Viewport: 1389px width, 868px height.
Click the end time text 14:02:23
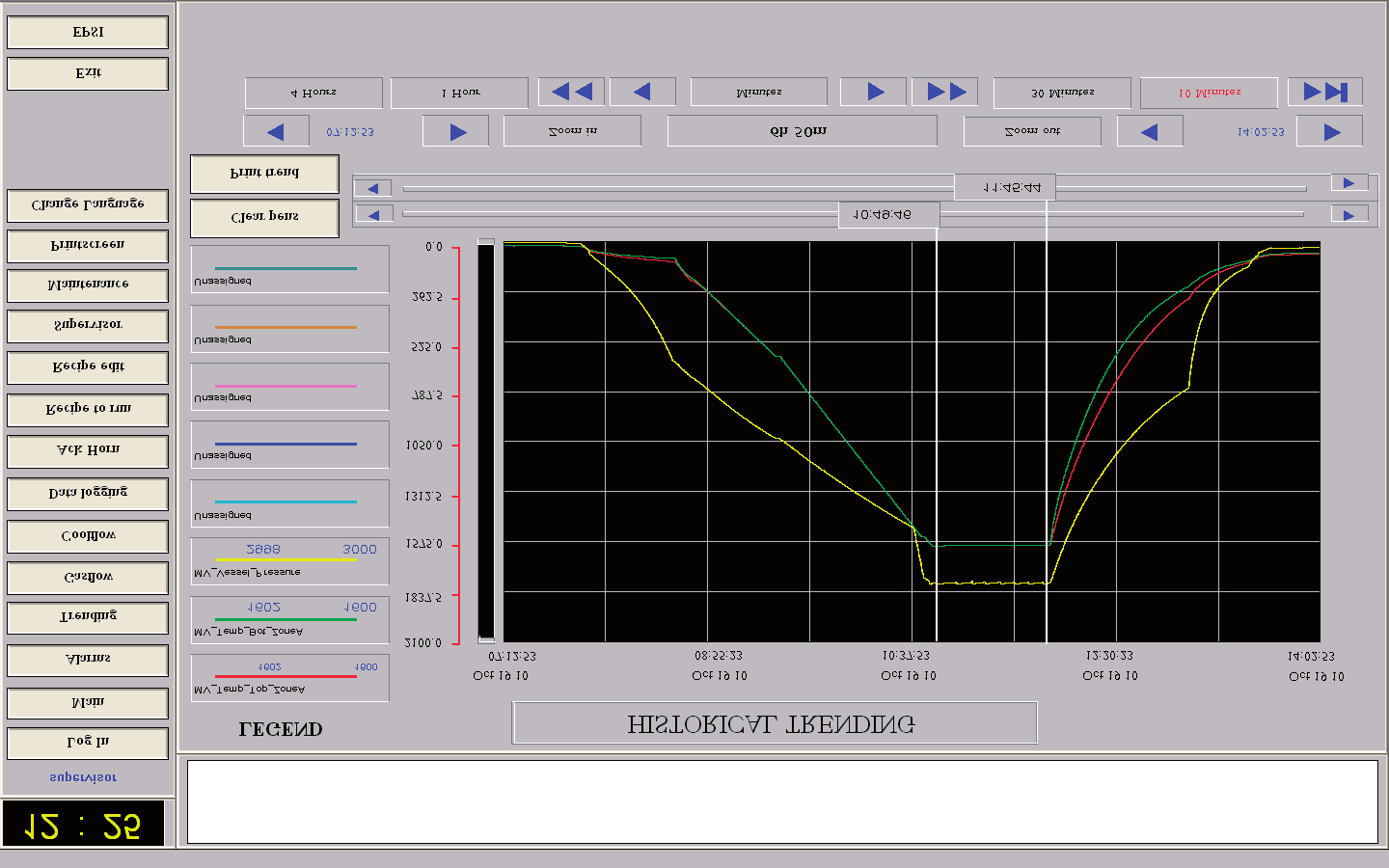tap(1261, 132)
